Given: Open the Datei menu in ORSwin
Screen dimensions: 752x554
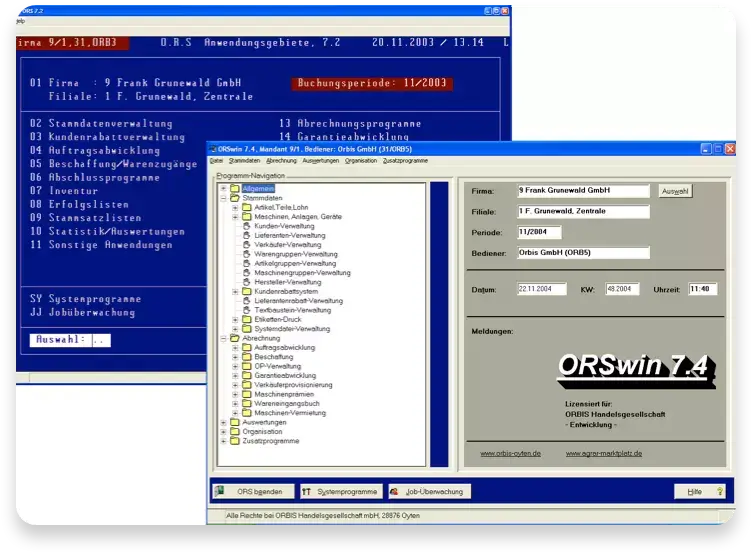Looking at the screenshot, I should tap(216, 161).
